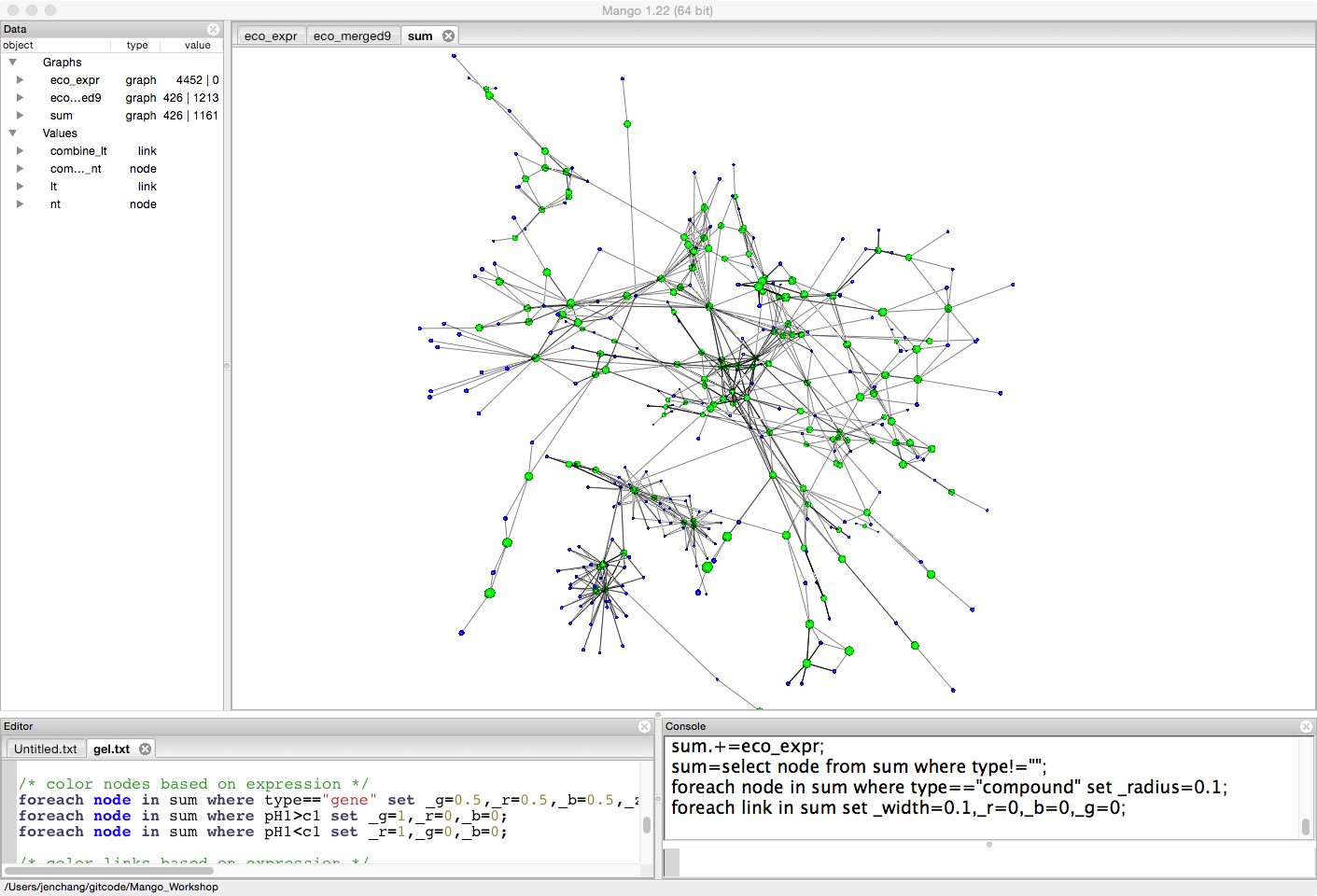Close the Data panel
This screenshot has height=896, width=1317.
[x=213, y=29]
